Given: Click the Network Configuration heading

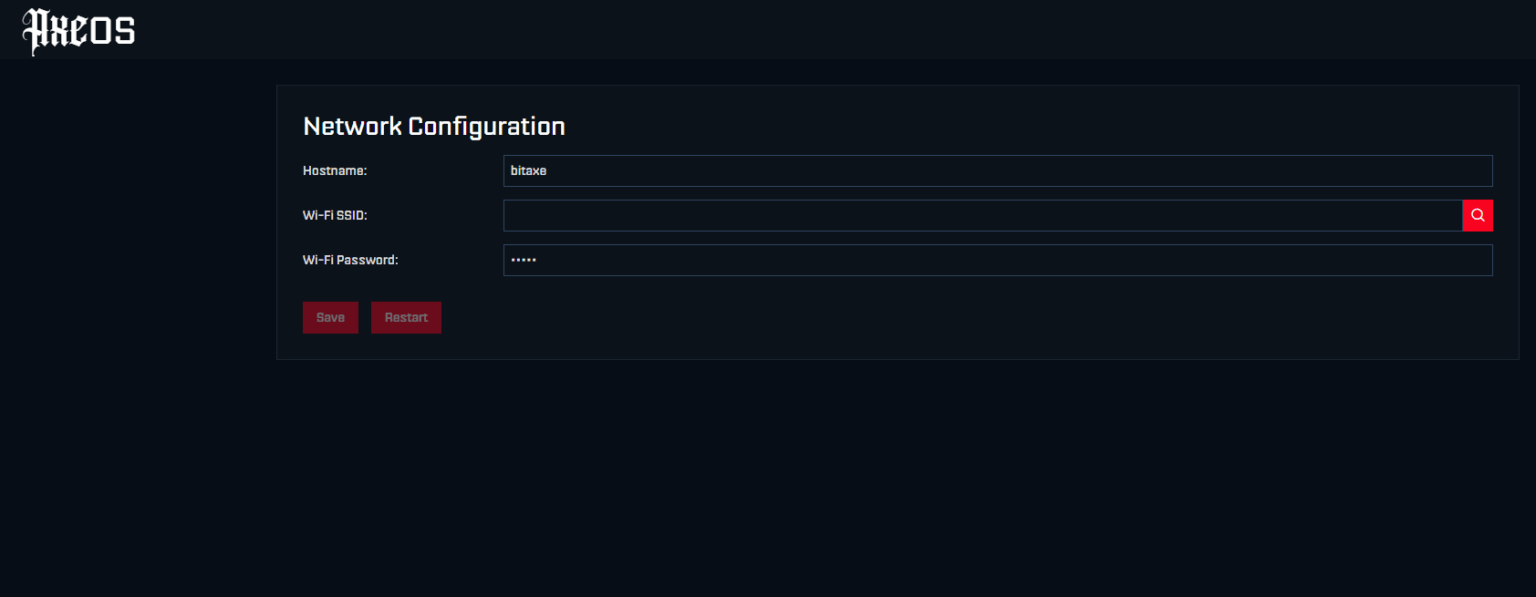Looking at the screenshot, I should tap(434, 126).
